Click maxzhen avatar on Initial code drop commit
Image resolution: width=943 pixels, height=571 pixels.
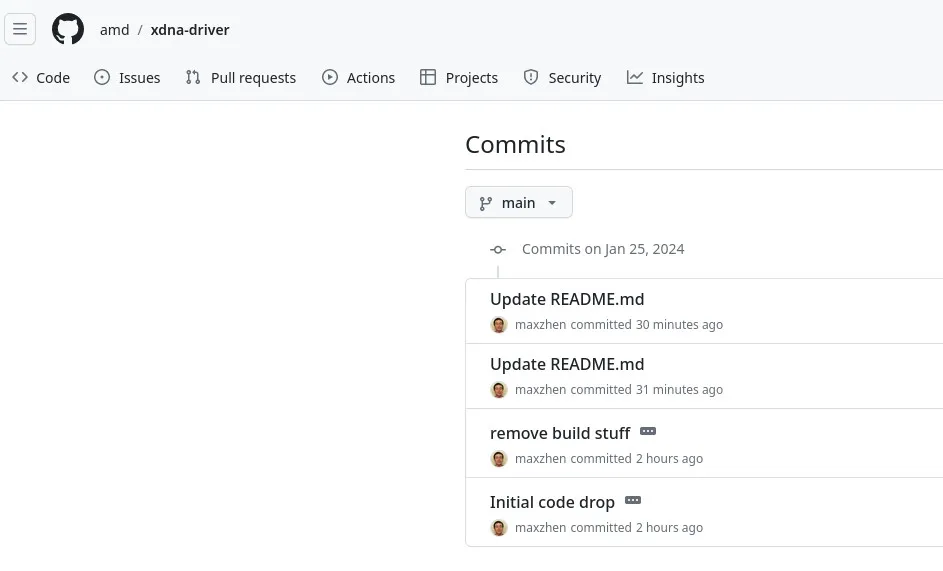[x=499, y=528]
